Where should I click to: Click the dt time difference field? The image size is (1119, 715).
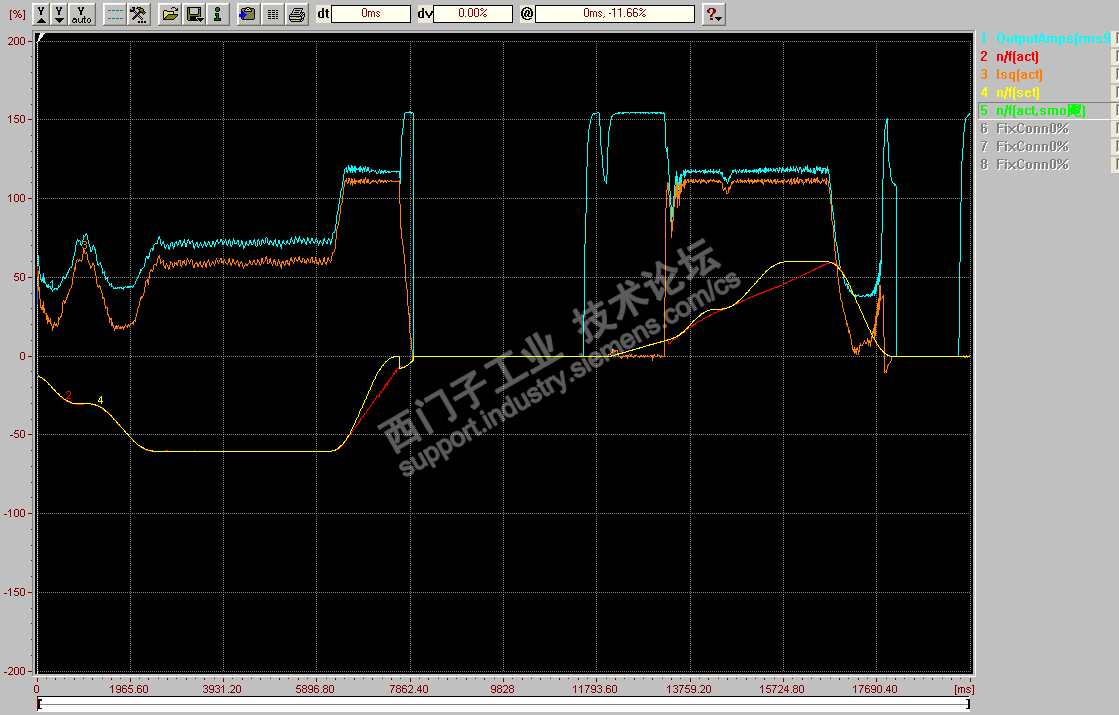click(371, 14)
